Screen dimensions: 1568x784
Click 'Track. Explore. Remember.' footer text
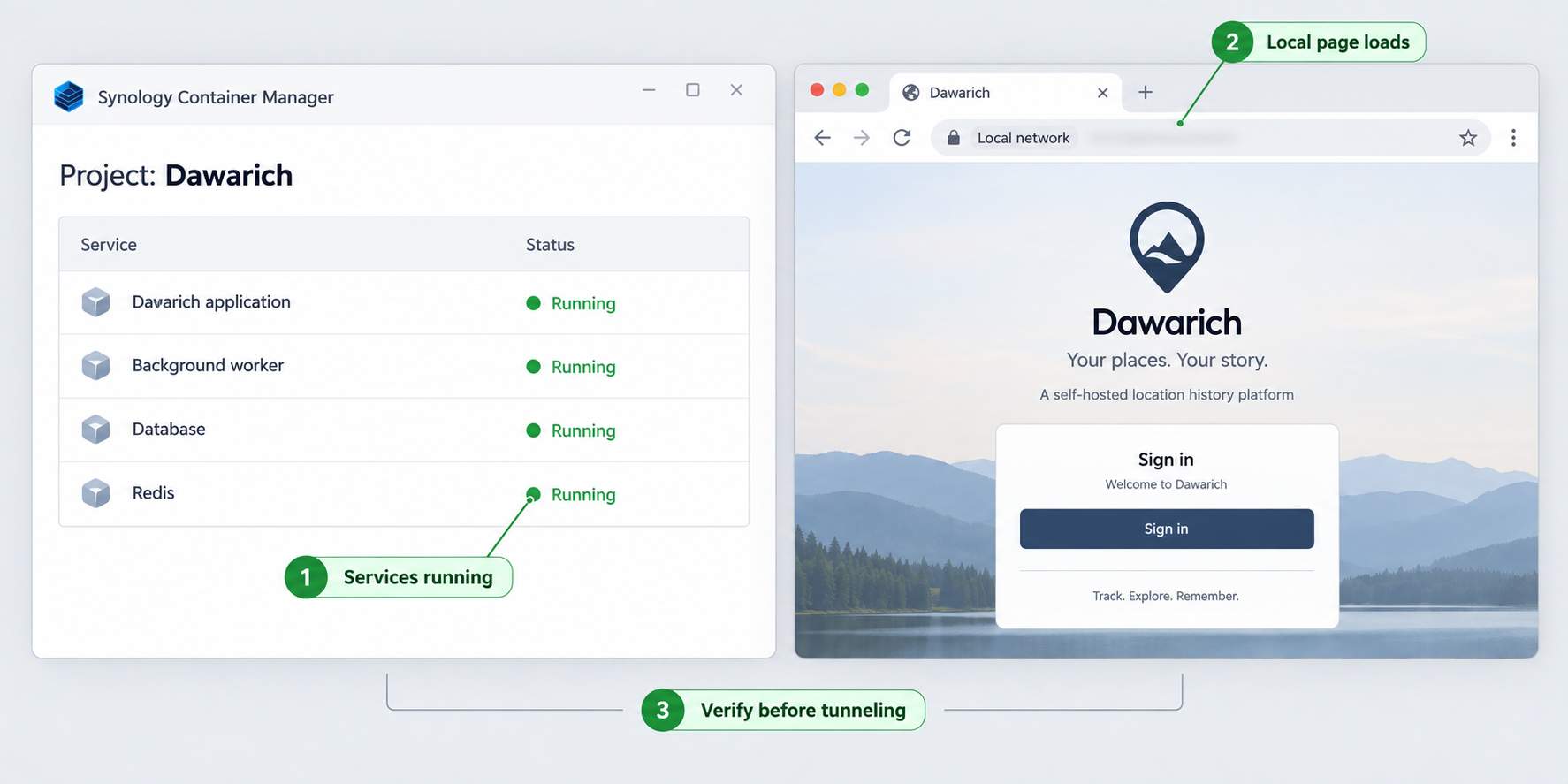(x=1166, y=596)
